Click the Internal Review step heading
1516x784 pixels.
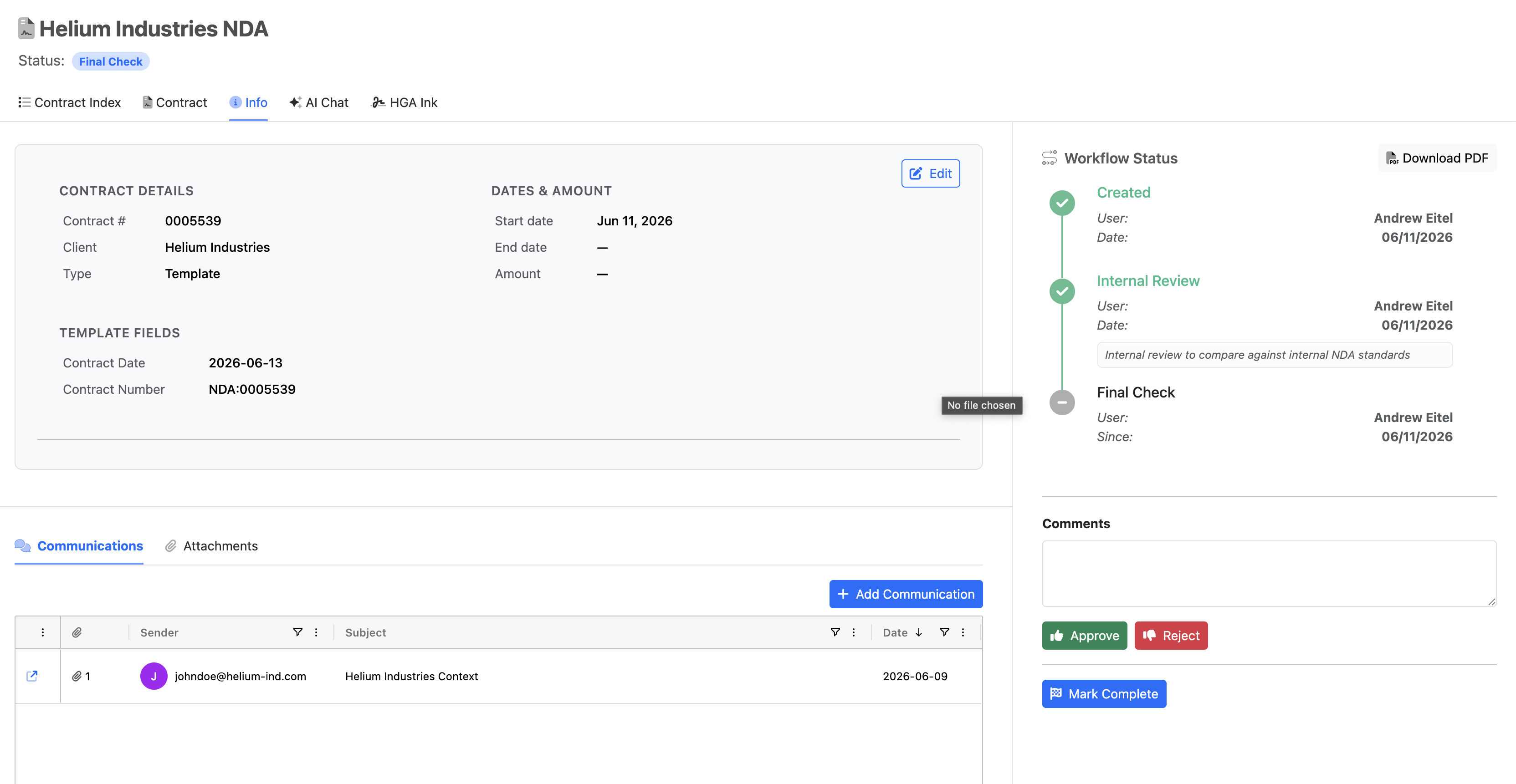(x=1147, y=281)
